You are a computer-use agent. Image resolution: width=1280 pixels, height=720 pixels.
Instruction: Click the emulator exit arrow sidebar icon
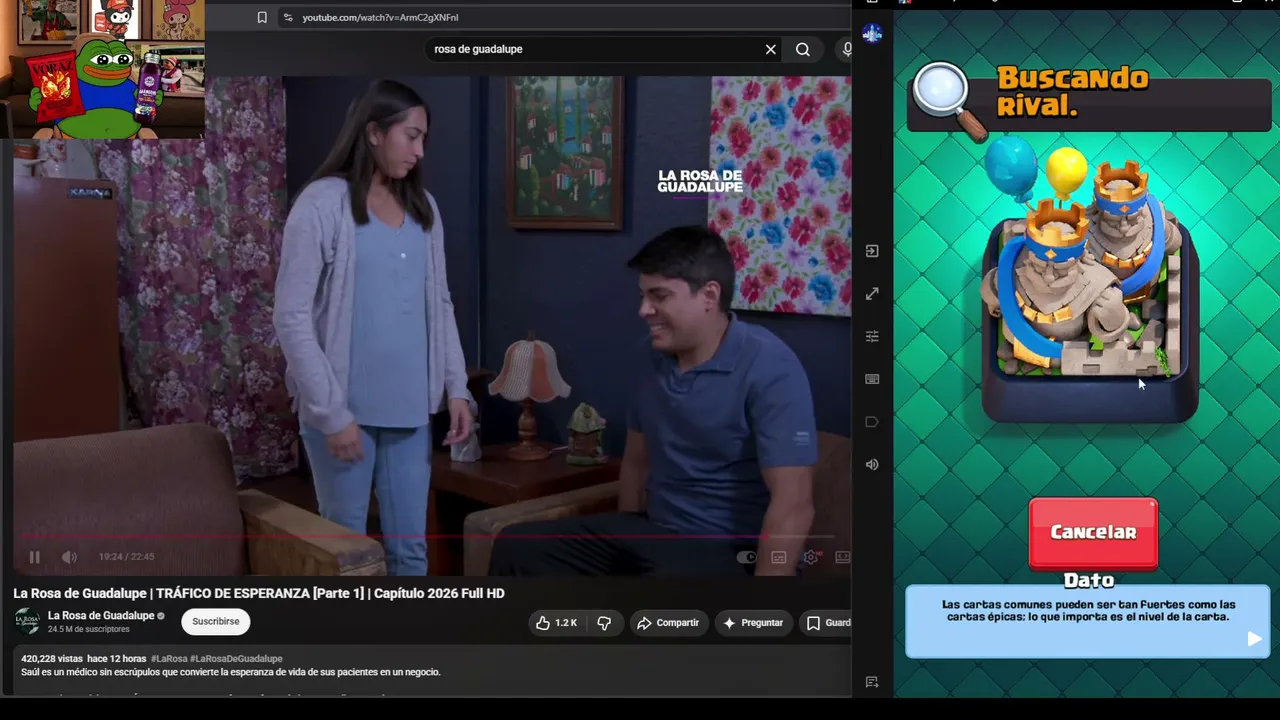point(872,251)
